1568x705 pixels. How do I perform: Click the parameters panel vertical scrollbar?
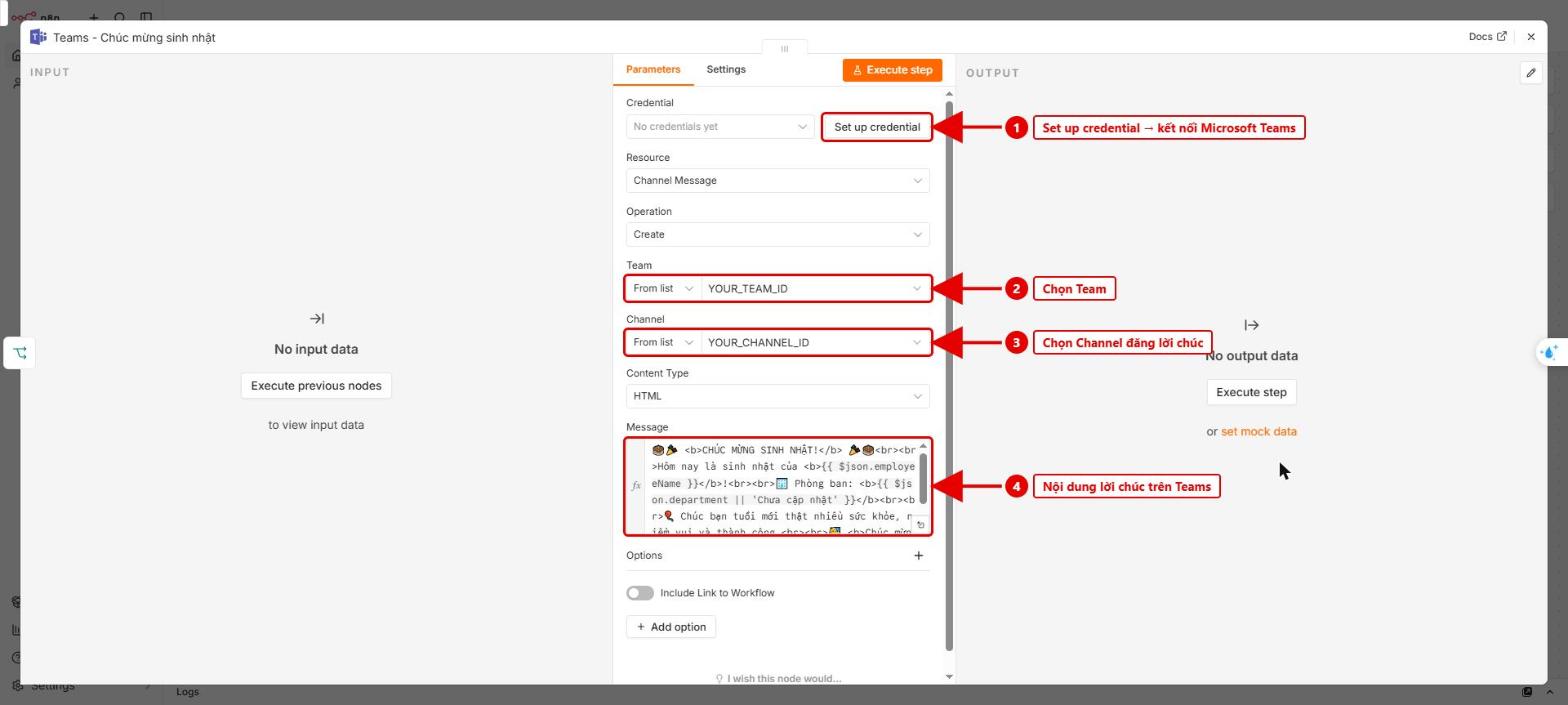click(949, 375)
